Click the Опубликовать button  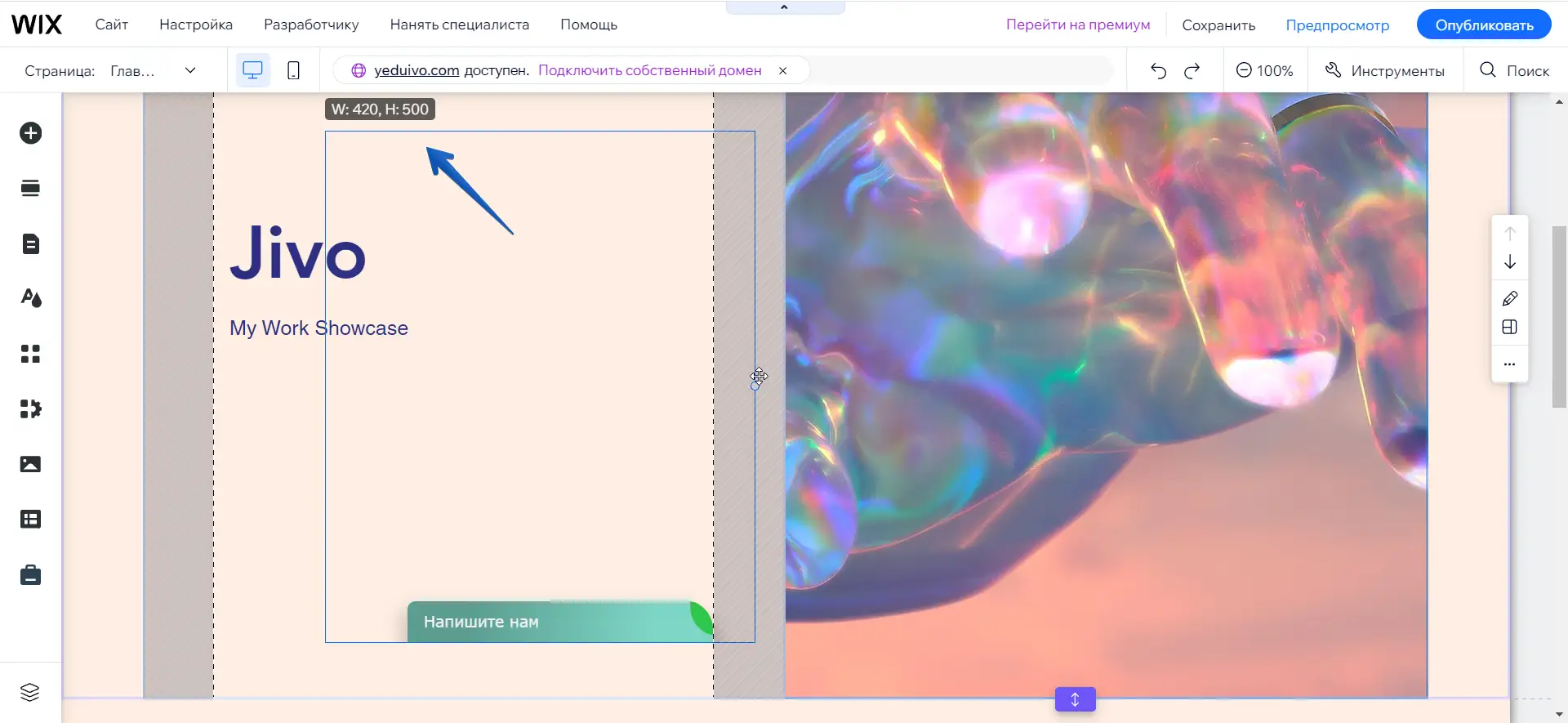[x=1484, y=25]
